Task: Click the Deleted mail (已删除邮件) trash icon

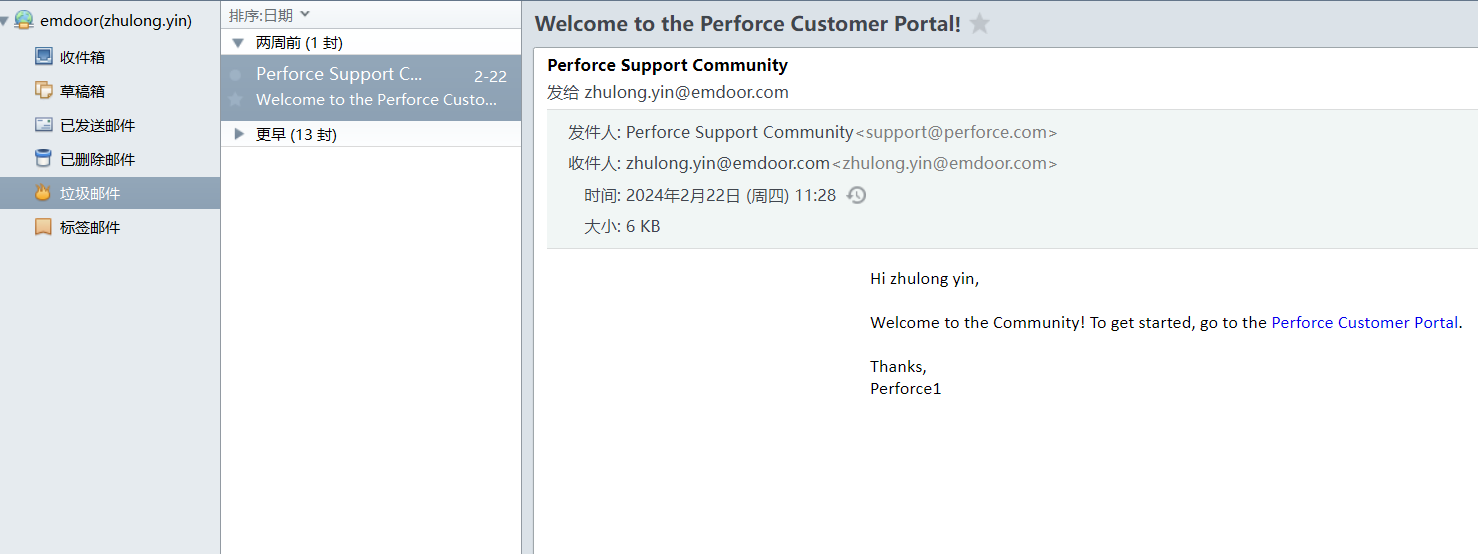Action: tap(43, 159)
